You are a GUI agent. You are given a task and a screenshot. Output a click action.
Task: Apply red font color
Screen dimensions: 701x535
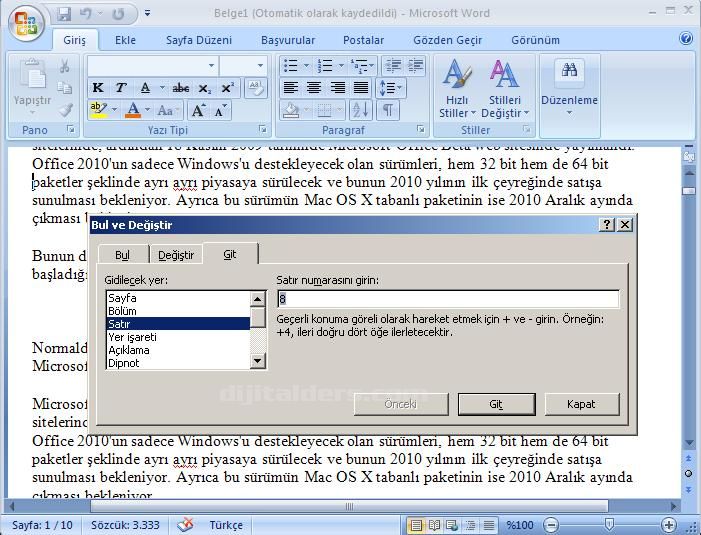point(133,110)
